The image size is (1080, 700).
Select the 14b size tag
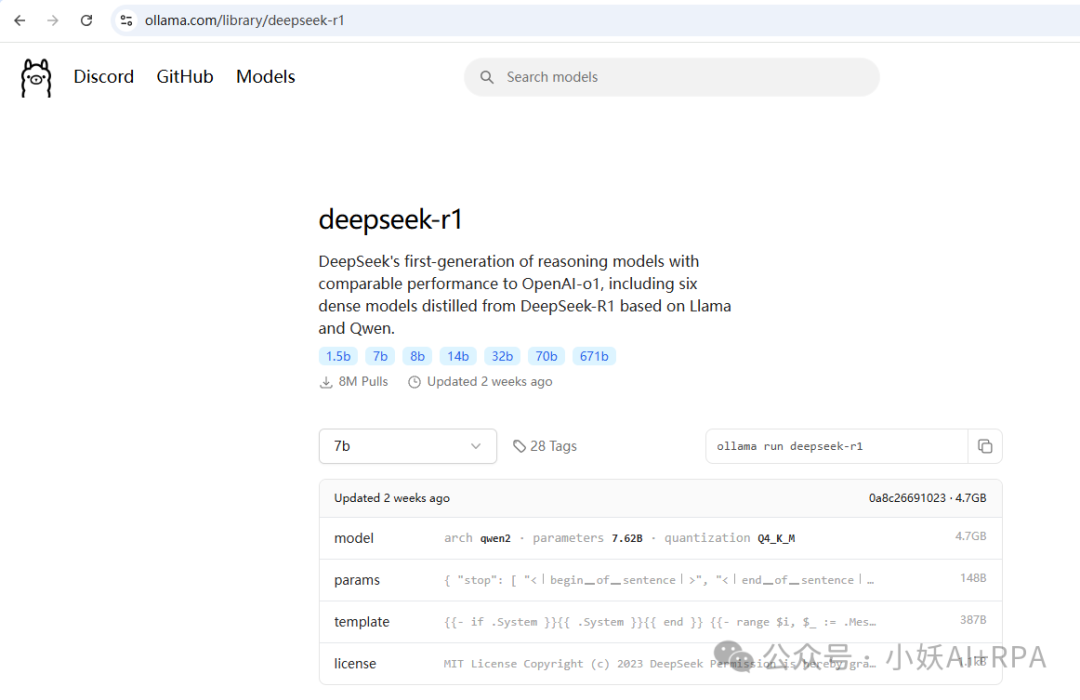click(458, 356)
